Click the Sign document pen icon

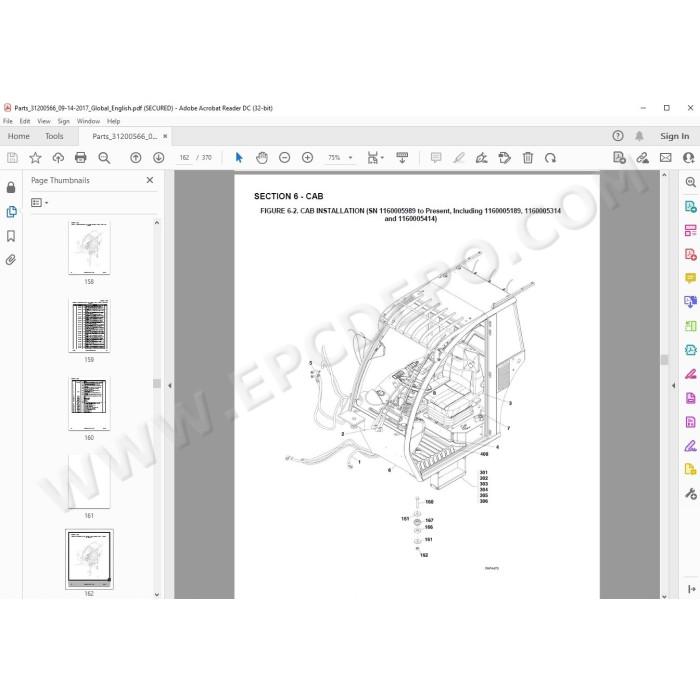pyautogui.click(x=482, y=158)
